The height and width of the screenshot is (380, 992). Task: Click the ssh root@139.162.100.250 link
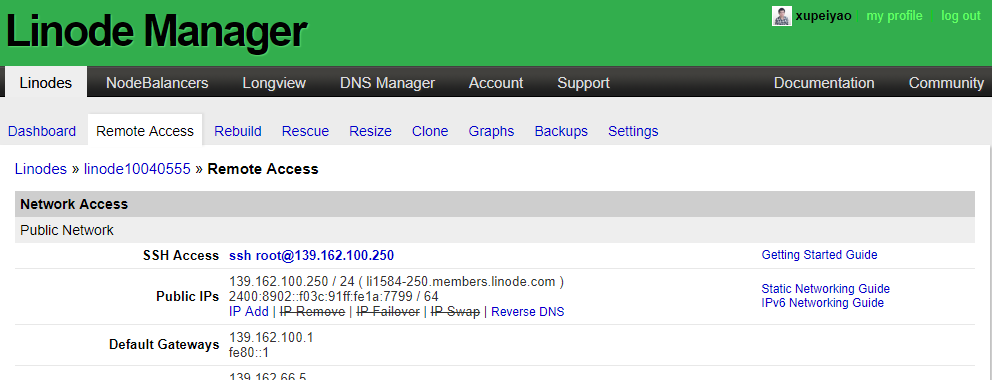point(311,255)
